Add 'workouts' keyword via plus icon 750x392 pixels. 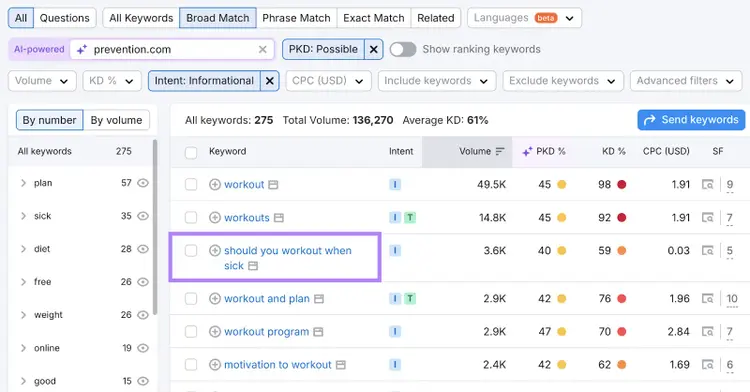pyautogui.click(x=215, y=218)
